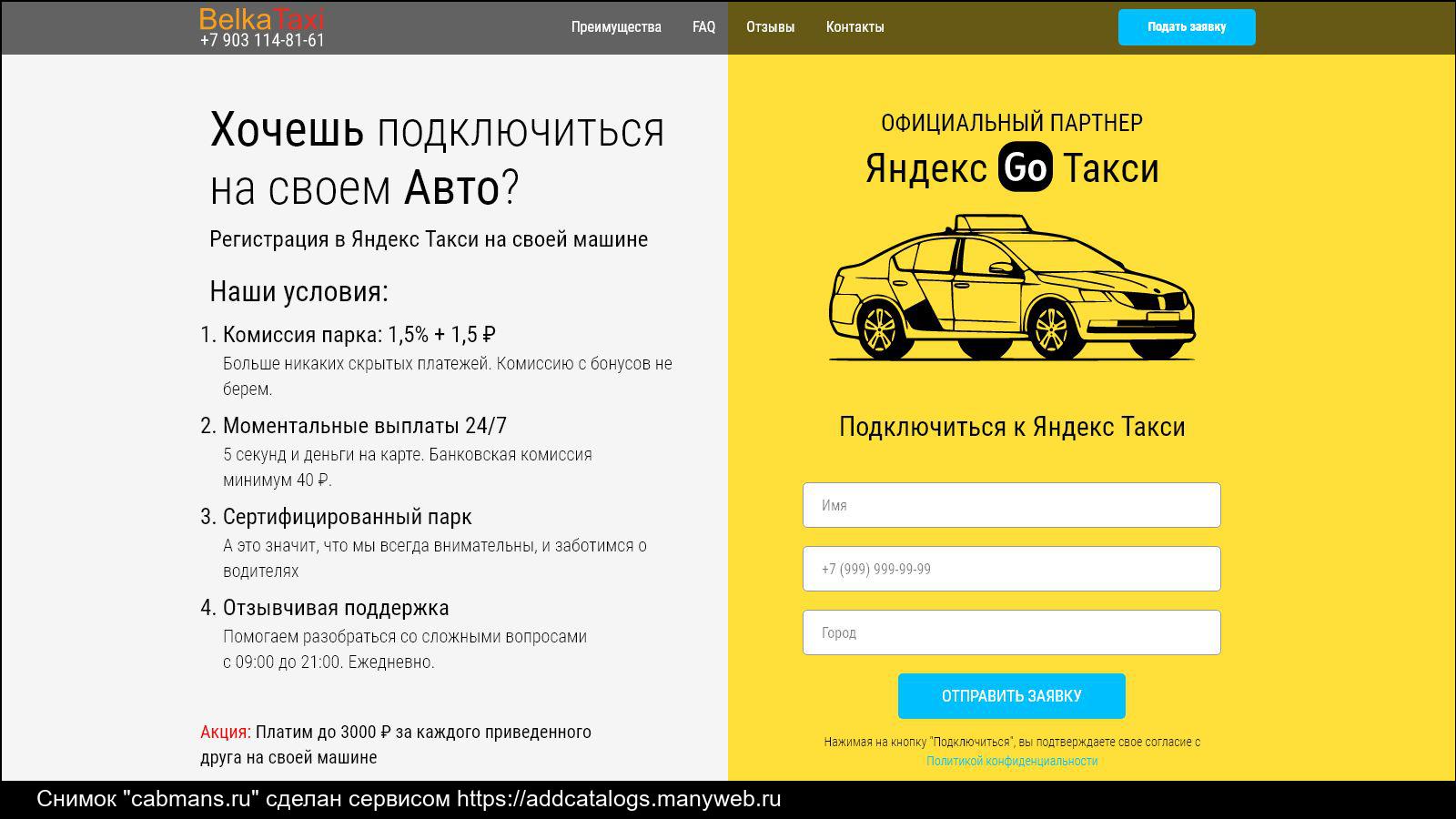
Task: Click the Go badge in Яндекс Такси
Action: (1026, 168)
